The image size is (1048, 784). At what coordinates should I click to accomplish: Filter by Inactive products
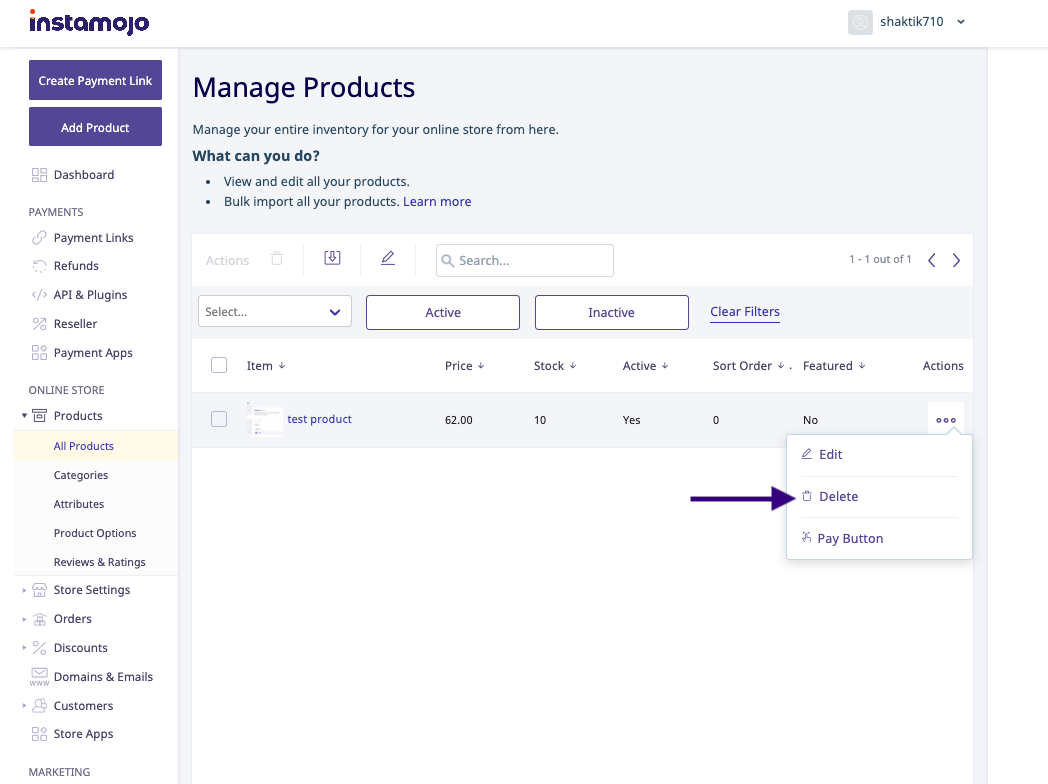click(612, 312)
